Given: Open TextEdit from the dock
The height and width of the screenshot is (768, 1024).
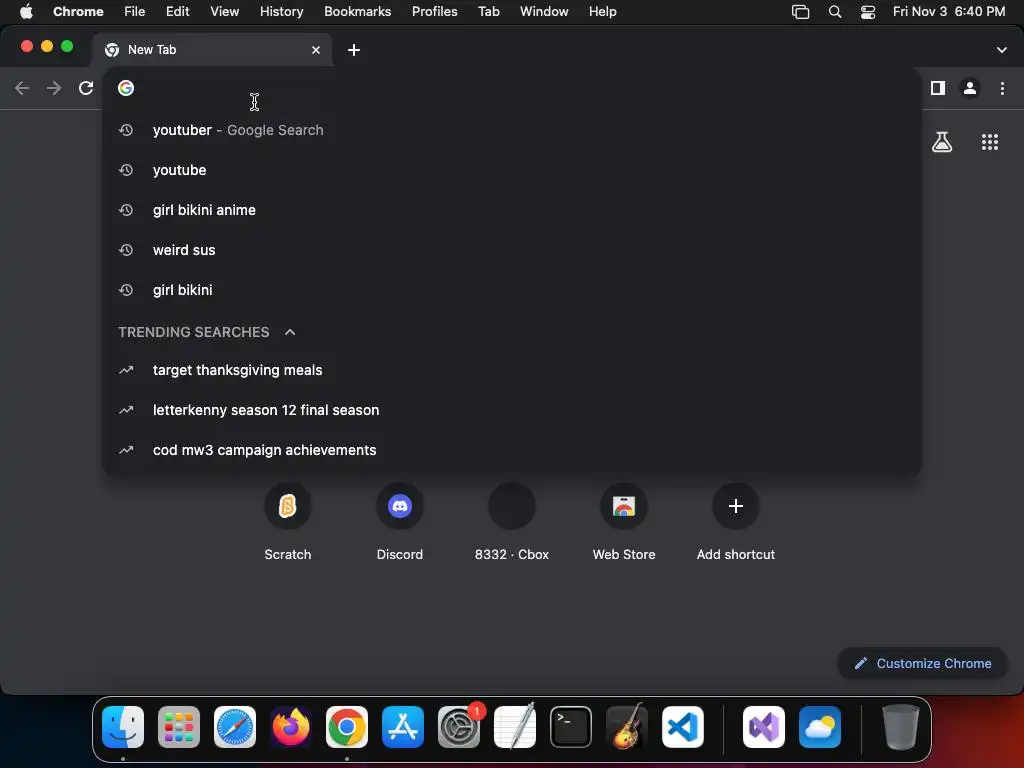Looking at the screenshot, I should tap(515, 727).
